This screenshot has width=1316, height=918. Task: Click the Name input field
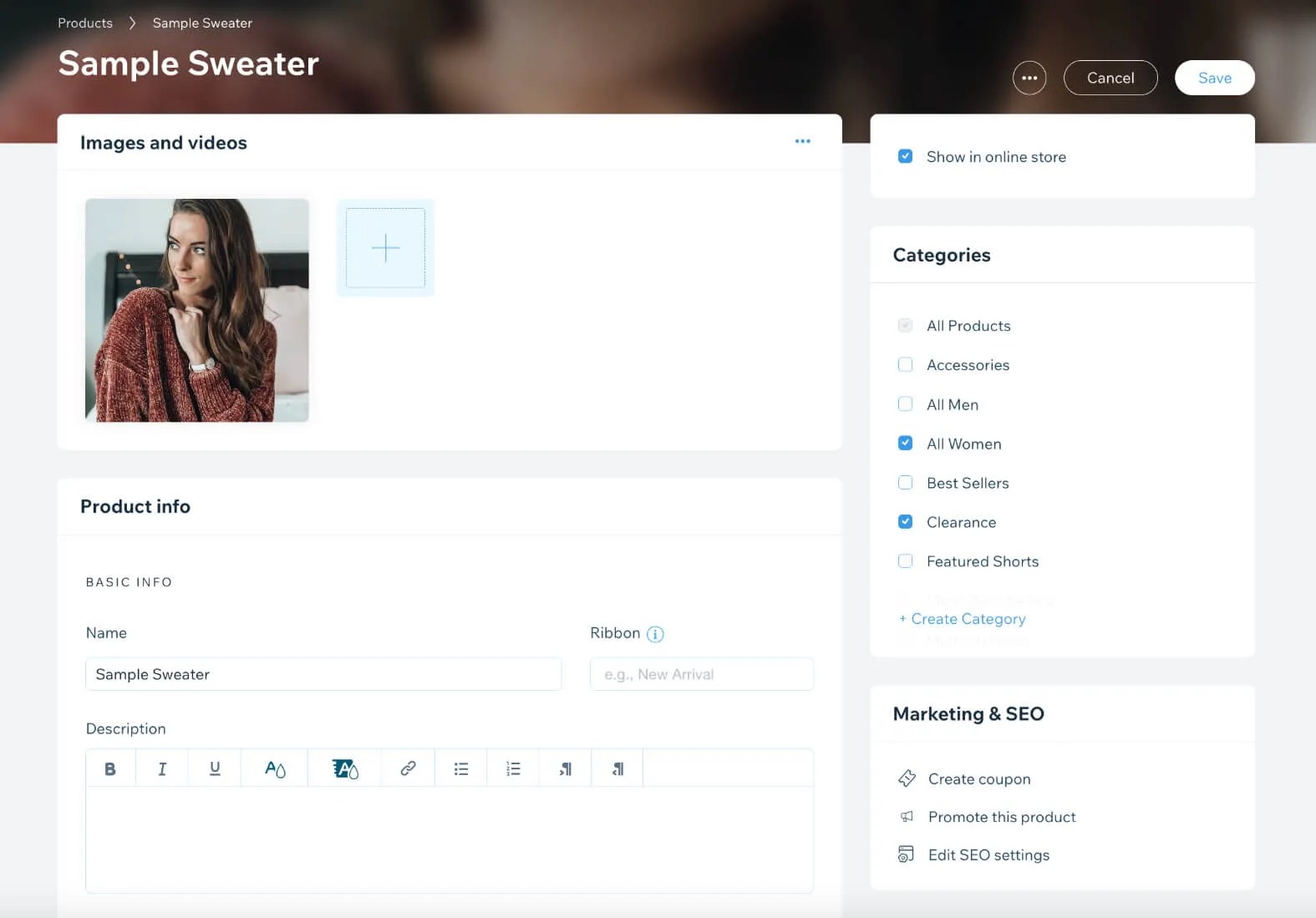[323, 674]
